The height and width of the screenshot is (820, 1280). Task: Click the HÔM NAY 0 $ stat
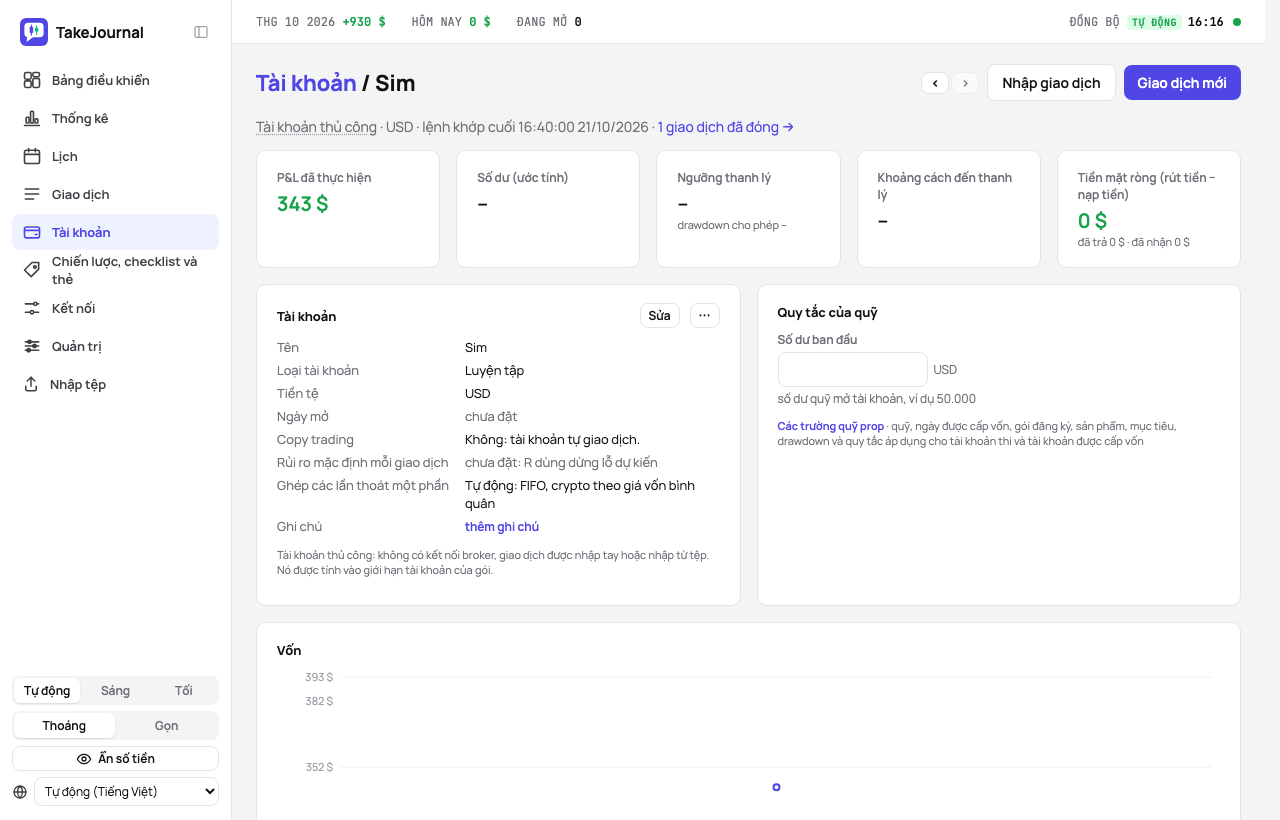pyautogui.click(x=451, y=22)
